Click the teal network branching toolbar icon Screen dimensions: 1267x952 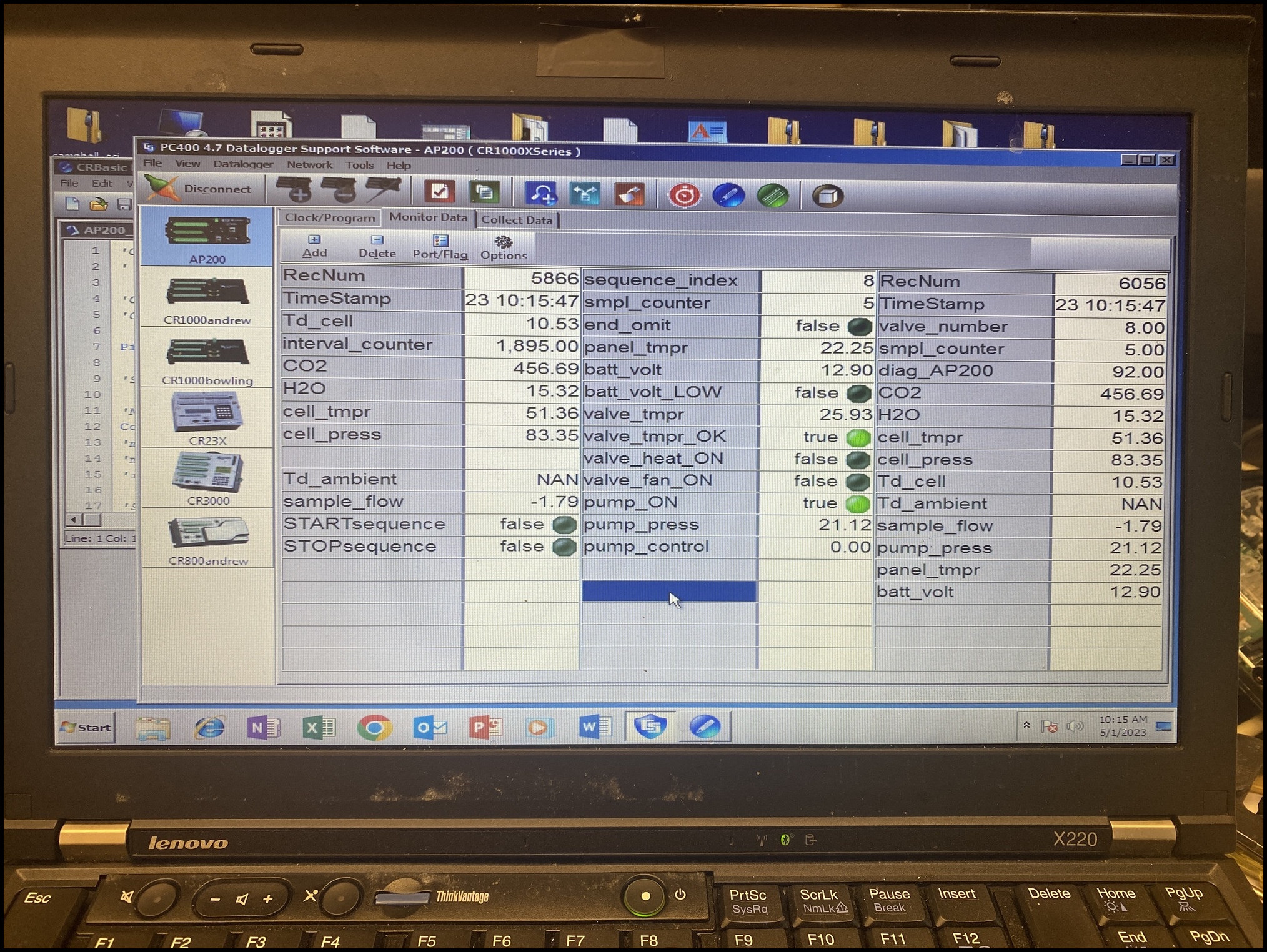pos(585,194)
